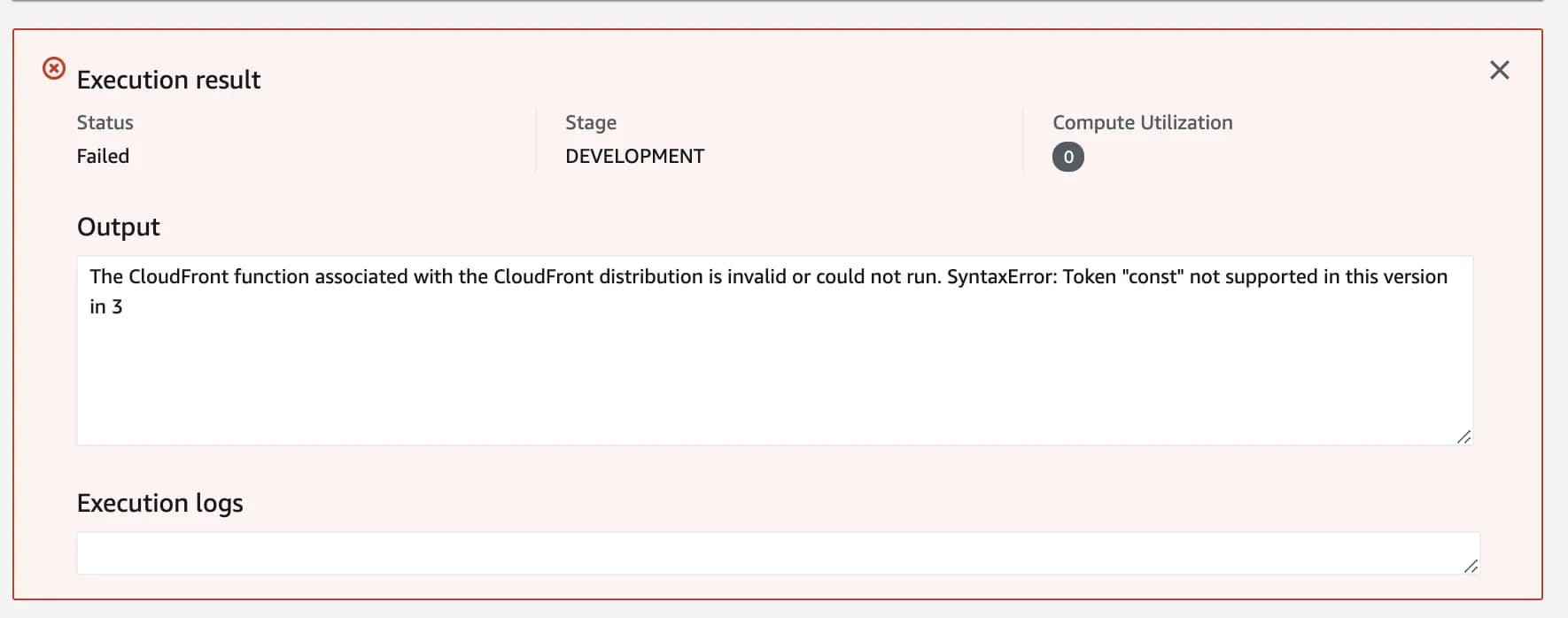Click the Stage label
1568x618 pixels.
591,122
